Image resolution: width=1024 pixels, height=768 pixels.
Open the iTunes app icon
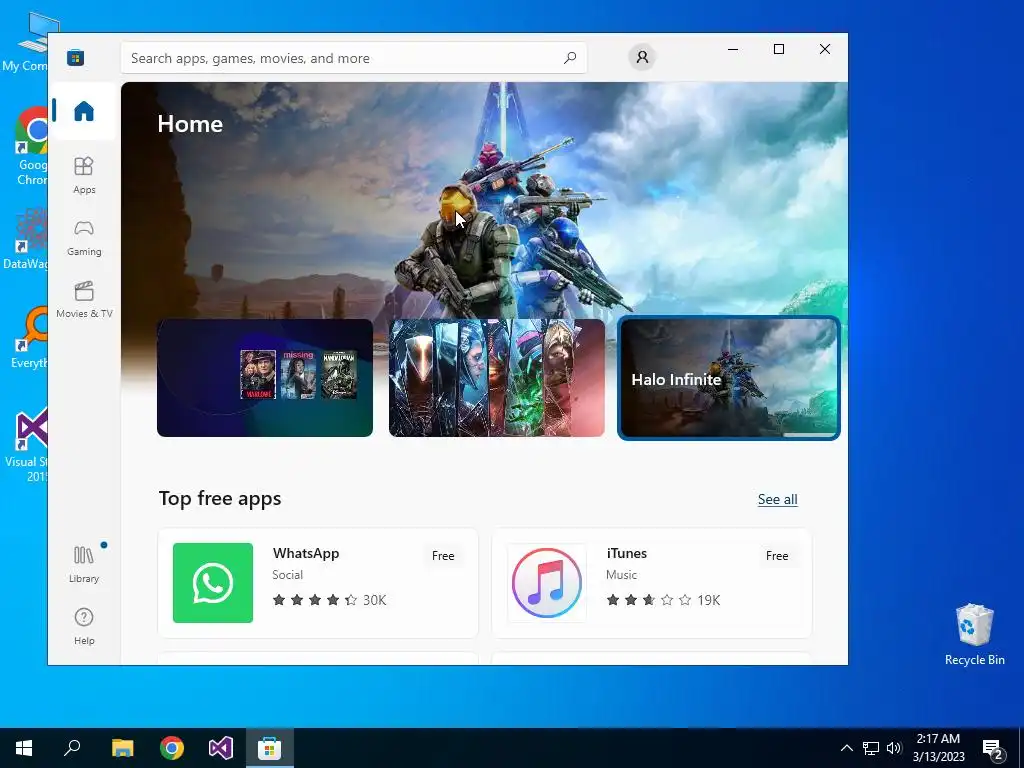point(547,583)
